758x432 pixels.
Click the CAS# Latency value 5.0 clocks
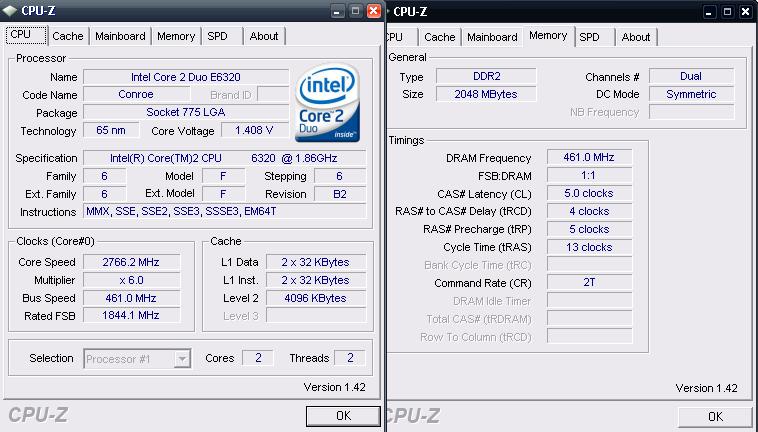tap(589, 193)
